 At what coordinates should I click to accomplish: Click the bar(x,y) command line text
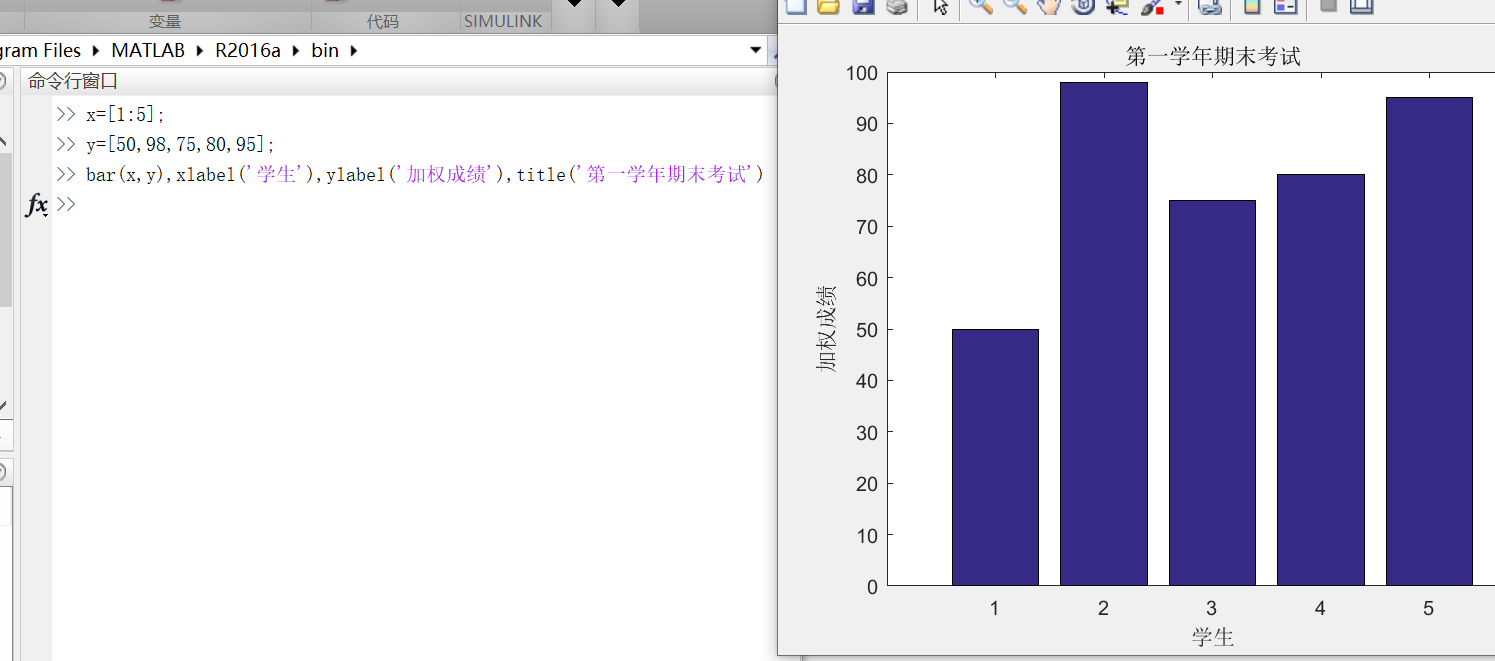(x=425, y=174)
